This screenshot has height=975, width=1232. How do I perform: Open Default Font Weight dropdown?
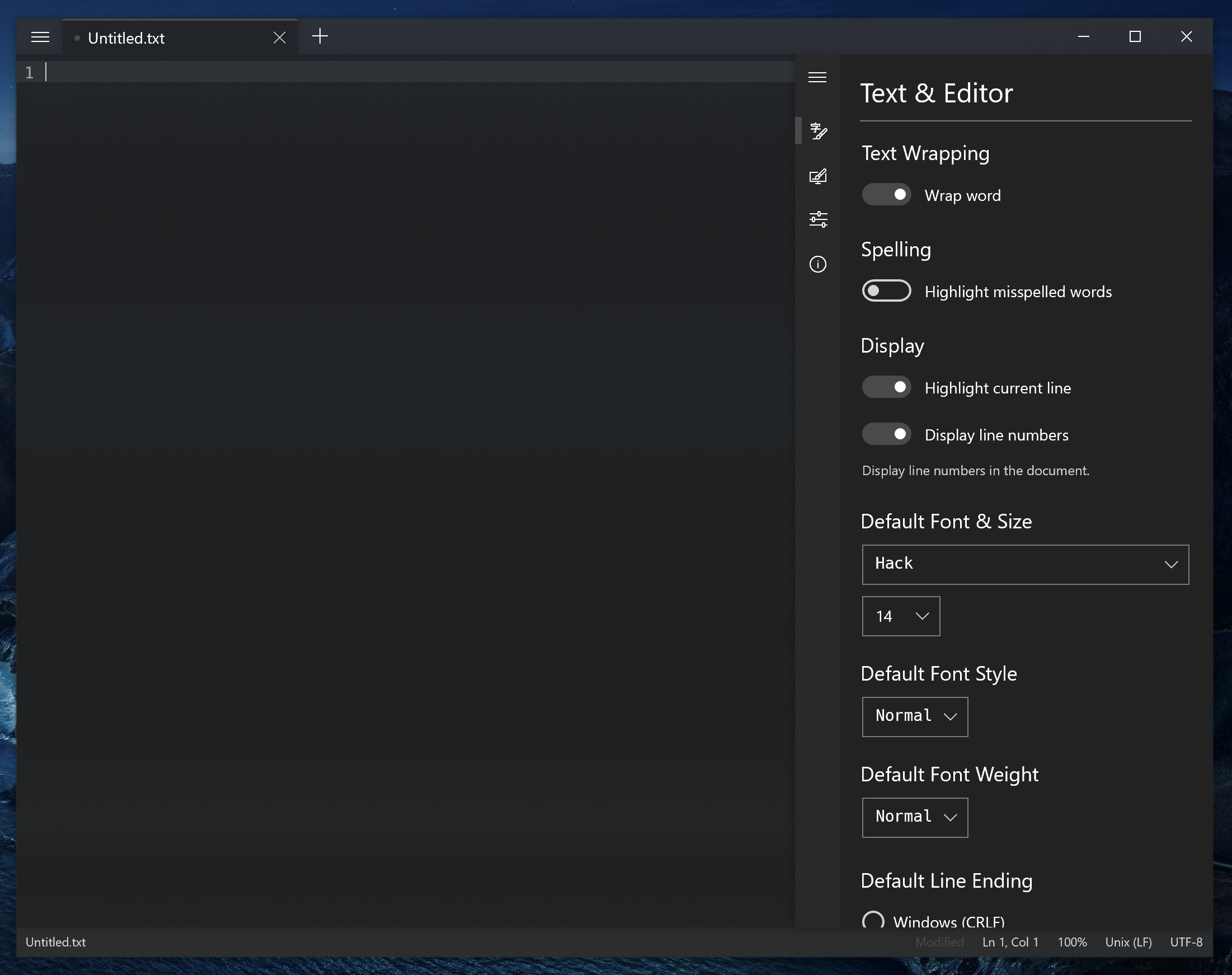(x=914, y=817)
